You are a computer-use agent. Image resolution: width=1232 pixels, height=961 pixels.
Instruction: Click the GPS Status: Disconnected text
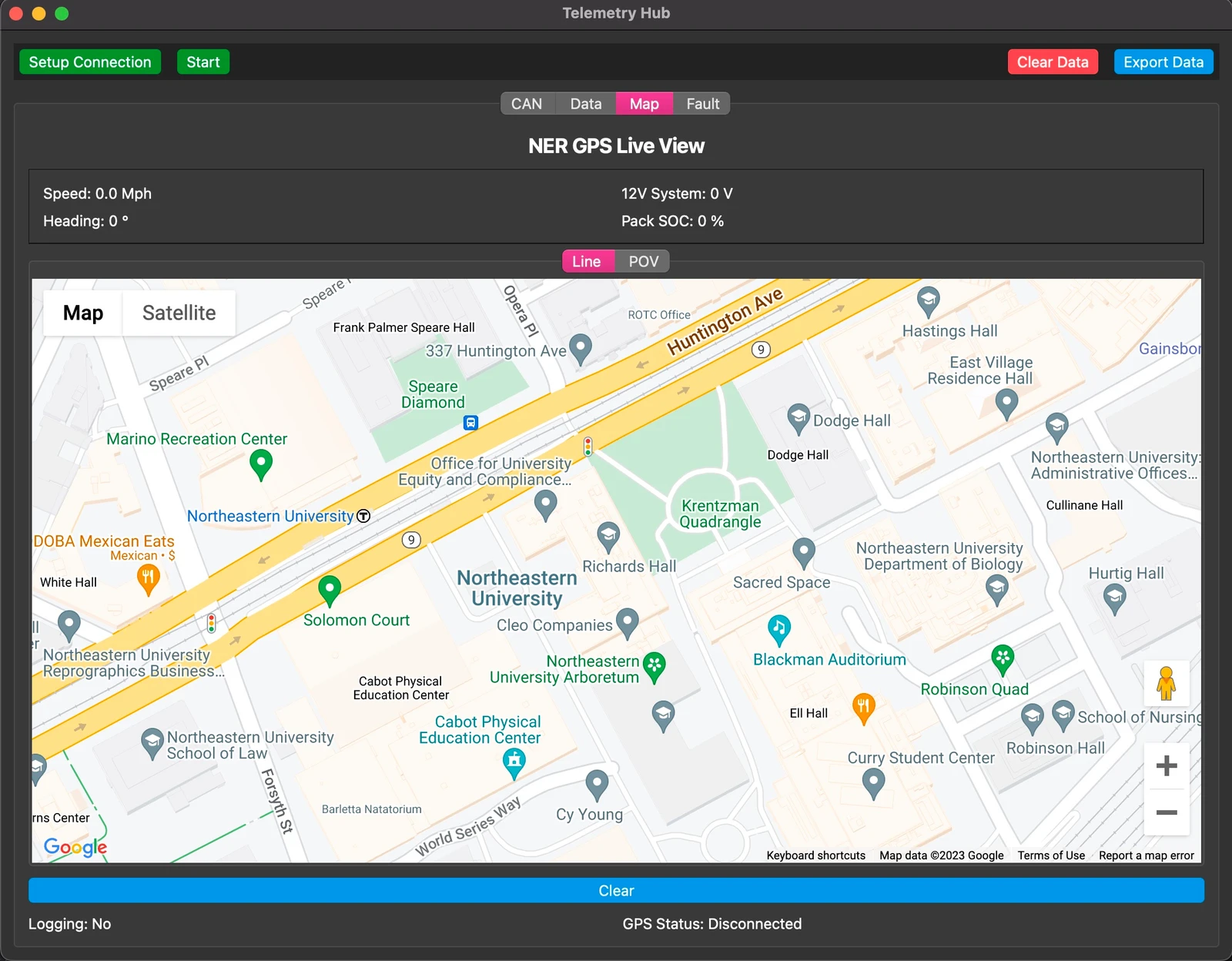[x=712, y=923]
